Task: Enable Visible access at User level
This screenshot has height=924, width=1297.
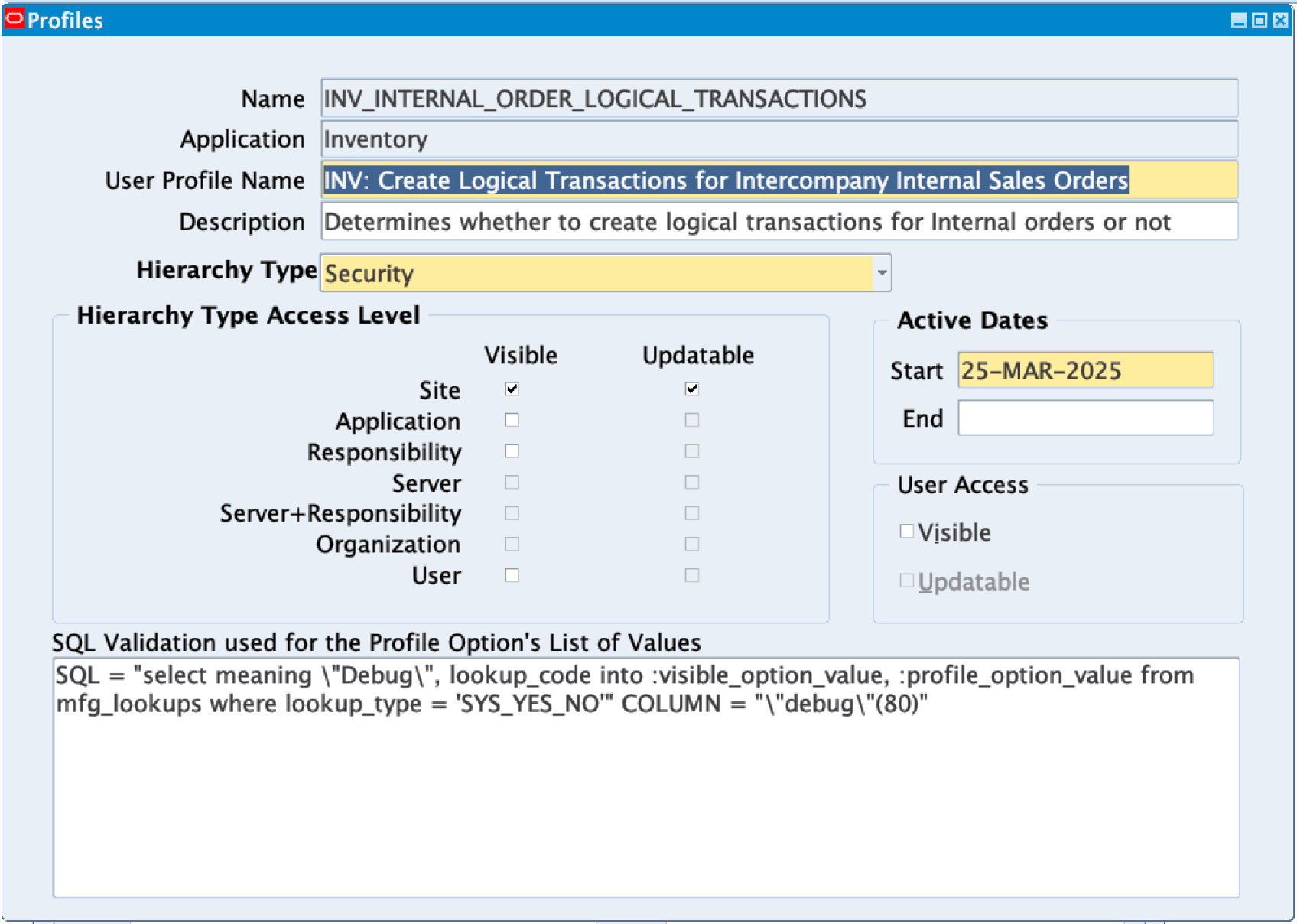Action: pyautogui.click(x=512, y=575)
